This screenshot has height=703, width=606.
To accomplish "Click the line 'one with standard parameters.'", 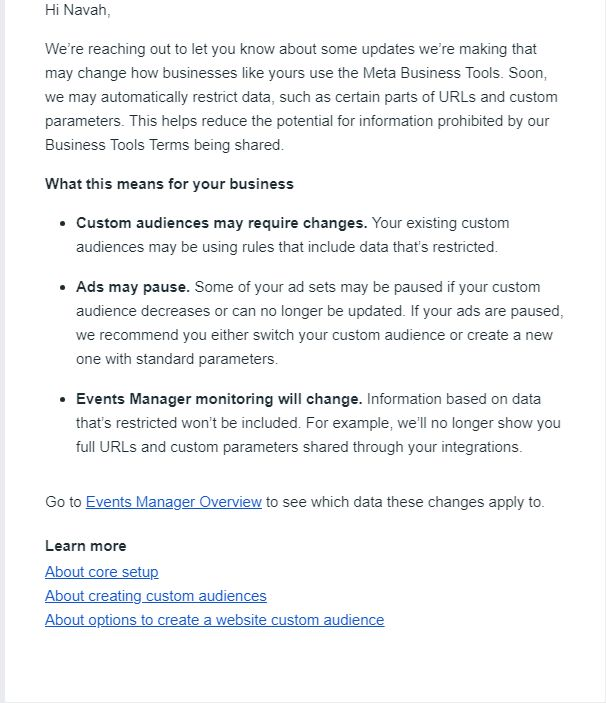I will (x=175, y=359).
